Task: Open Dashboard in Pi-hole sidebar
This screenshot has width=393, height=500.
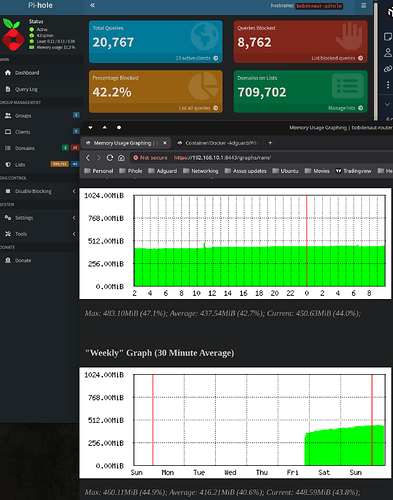Action: pyautogui.click(x=27, y=72)
